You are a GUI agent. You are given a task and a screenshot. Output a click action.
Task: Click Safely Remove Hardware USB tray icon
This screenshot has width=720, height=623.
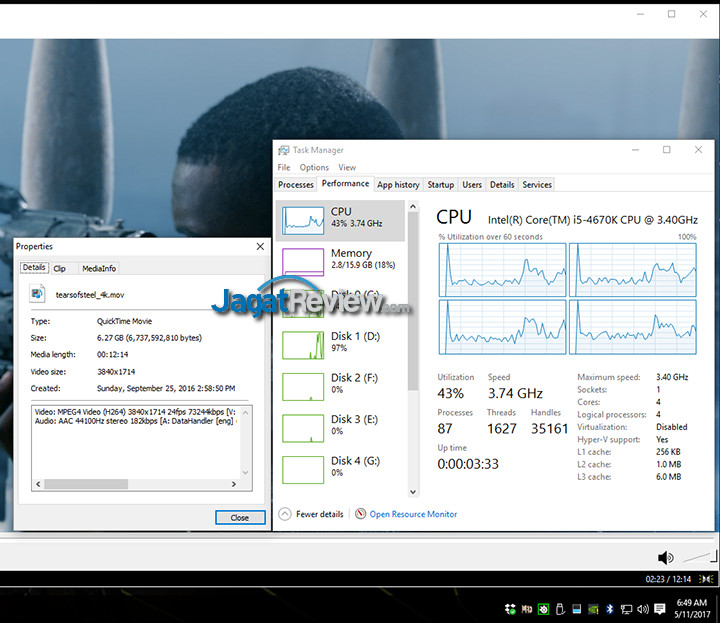pyautogui.click(x=560, y=609)
